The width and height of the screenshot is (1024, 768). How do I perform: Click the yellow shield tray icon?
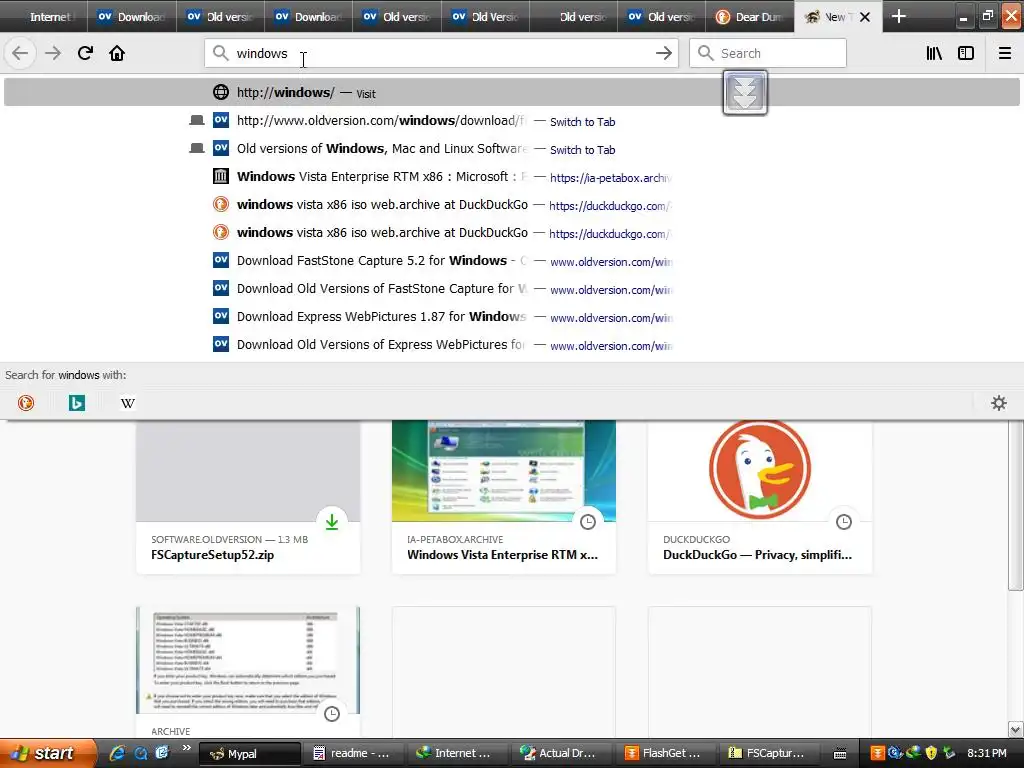coord(931,753)
